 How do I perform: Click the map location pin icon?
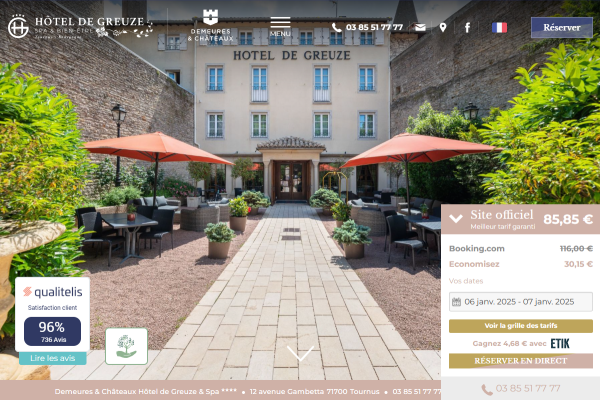[x=443, y=28]
